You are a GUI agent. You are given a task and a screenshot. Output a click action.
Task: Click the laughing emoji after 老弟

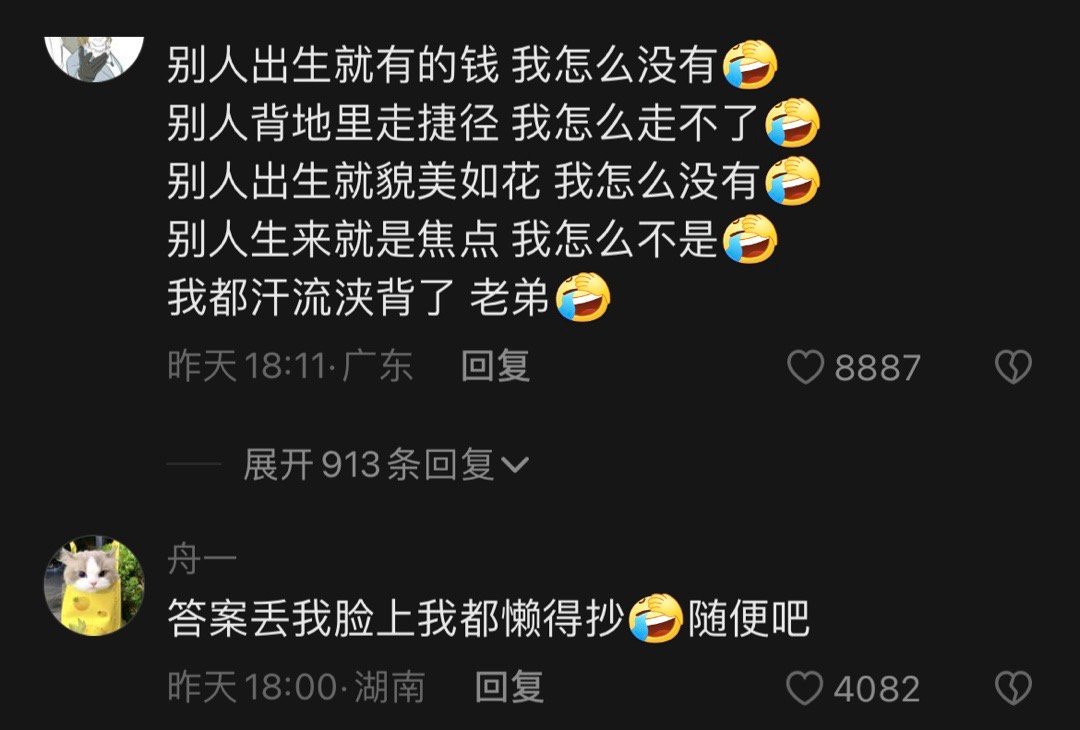pyautogui.click(x=583, y=297)
